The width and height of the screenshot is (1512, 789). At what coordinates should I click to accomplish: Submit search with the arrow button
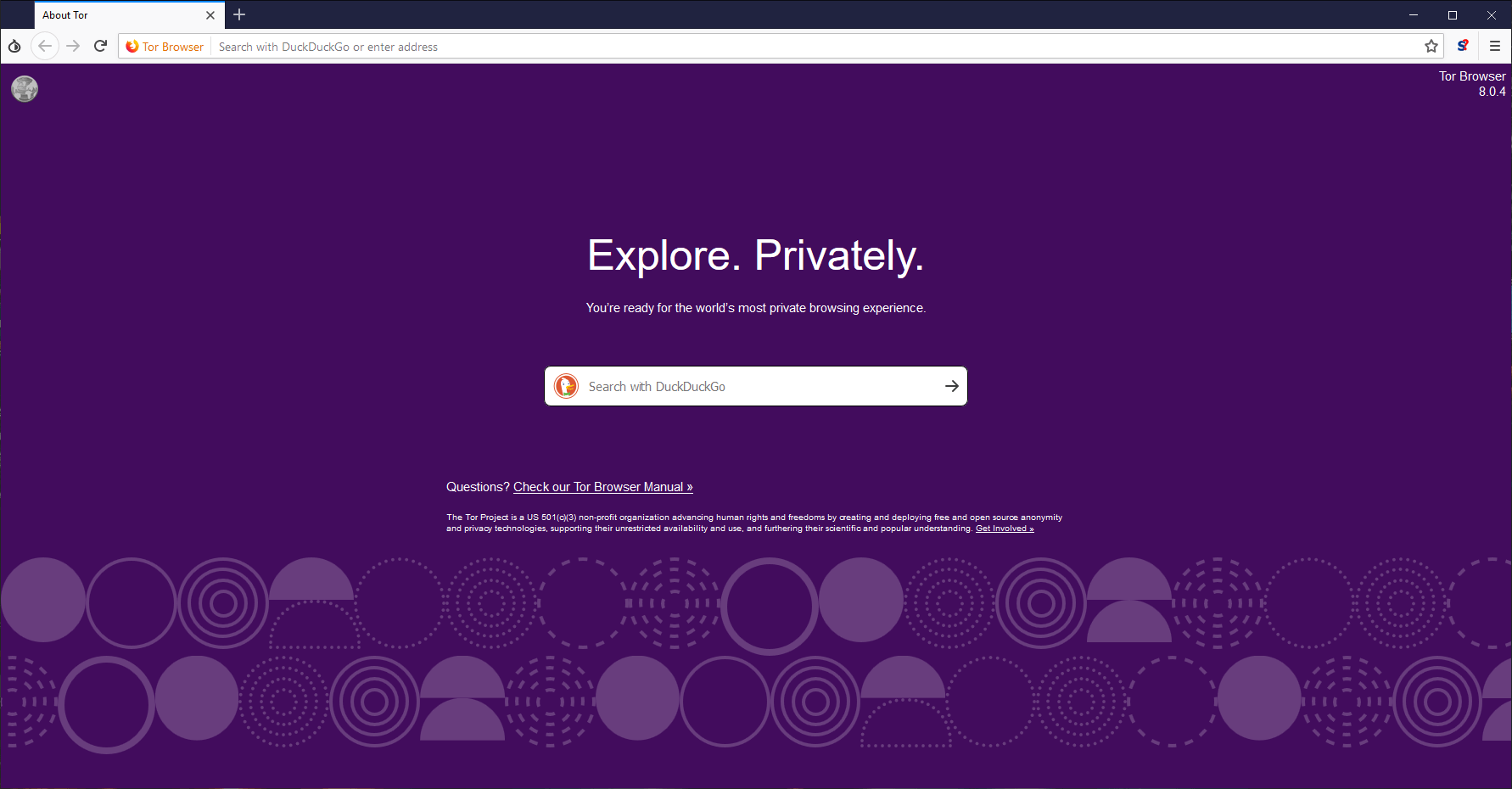[x=952, y=386]
